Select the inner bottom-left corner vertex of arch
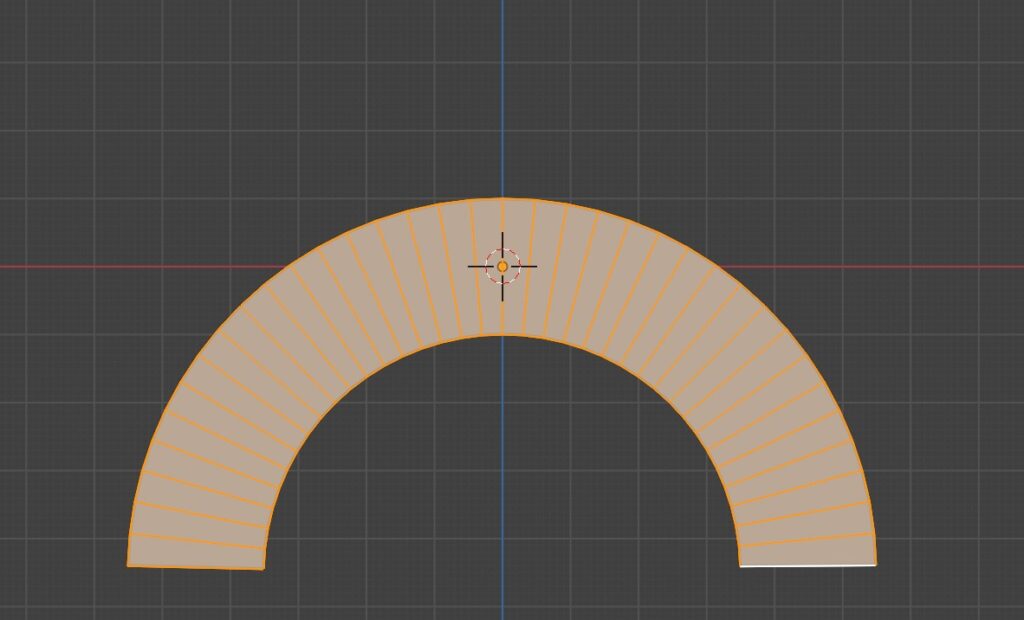 click(263, 569)
